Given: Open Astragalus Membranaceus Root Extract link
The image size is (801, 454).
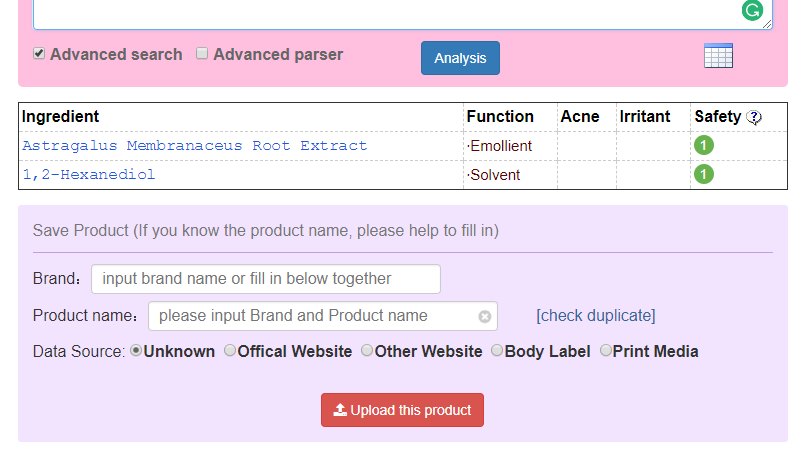Looking at the screenshot, I should pyautogui.click(x=195, y=146).
